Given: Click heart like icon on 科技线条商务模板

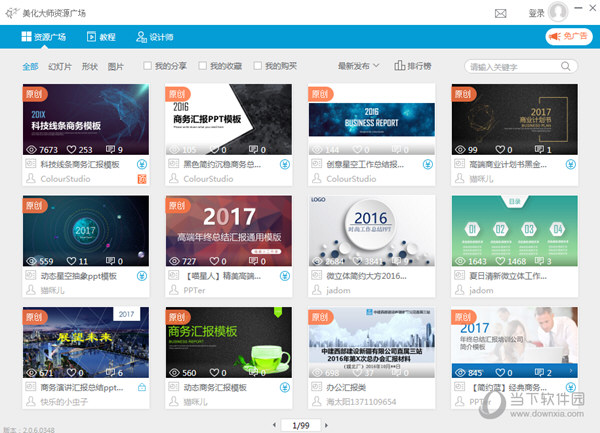Looking at the screenshot, I should 71,149.
